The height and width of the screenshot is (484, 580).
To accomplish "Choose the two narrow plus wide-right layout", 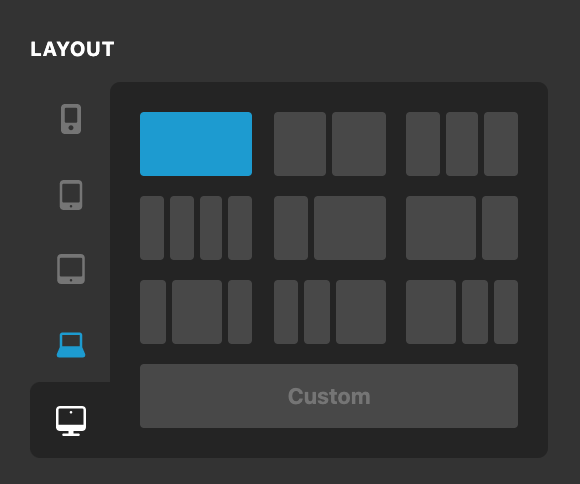I will 330,312.
